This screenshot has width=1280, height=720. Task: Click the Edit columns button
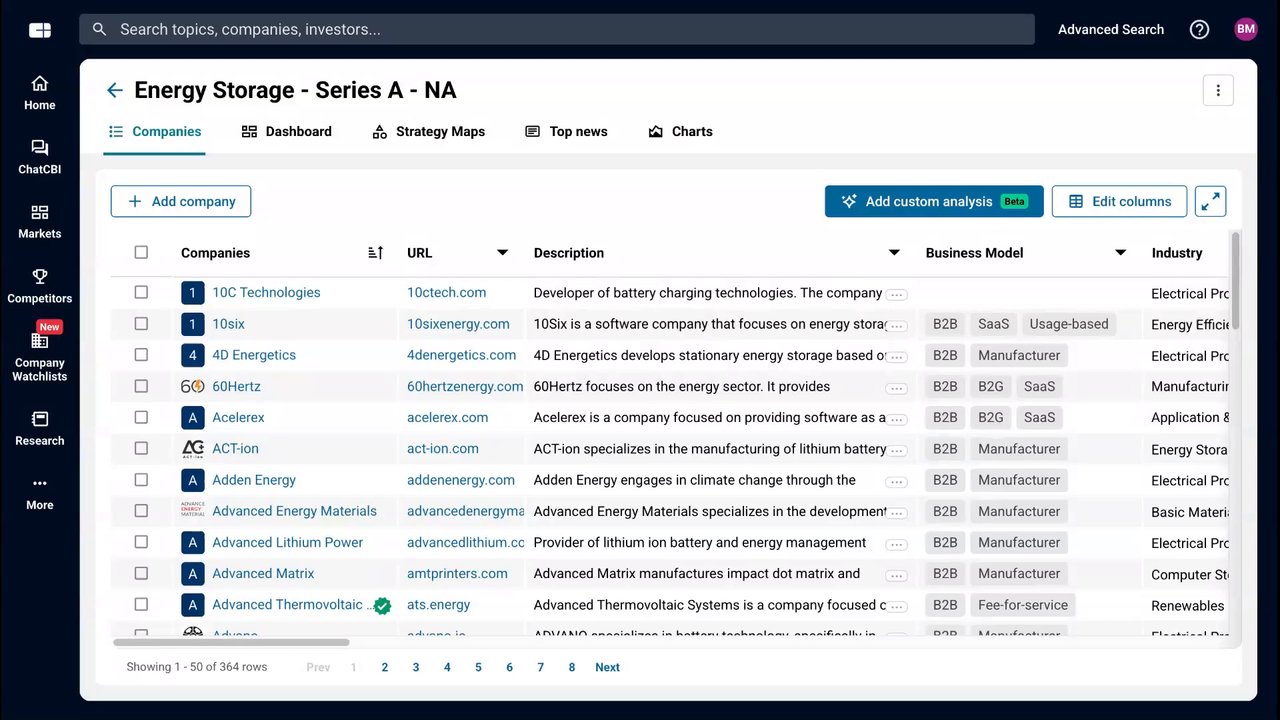(1119, 201)
